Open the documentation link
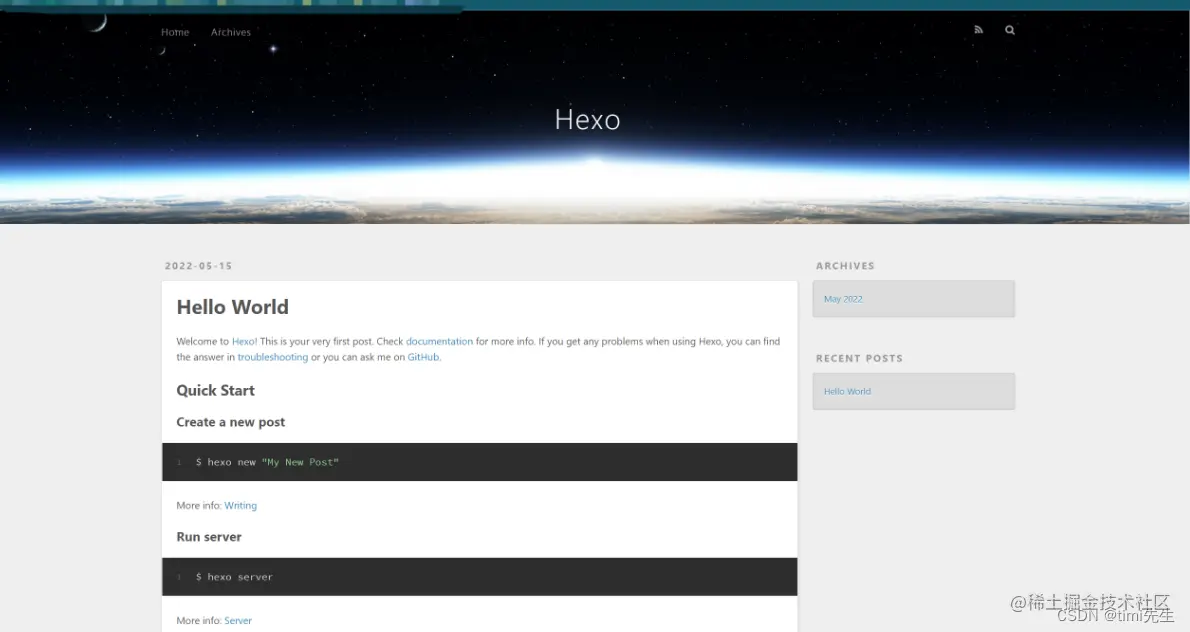This screenshot has height=632, width=1190. [x=439, y=341]
